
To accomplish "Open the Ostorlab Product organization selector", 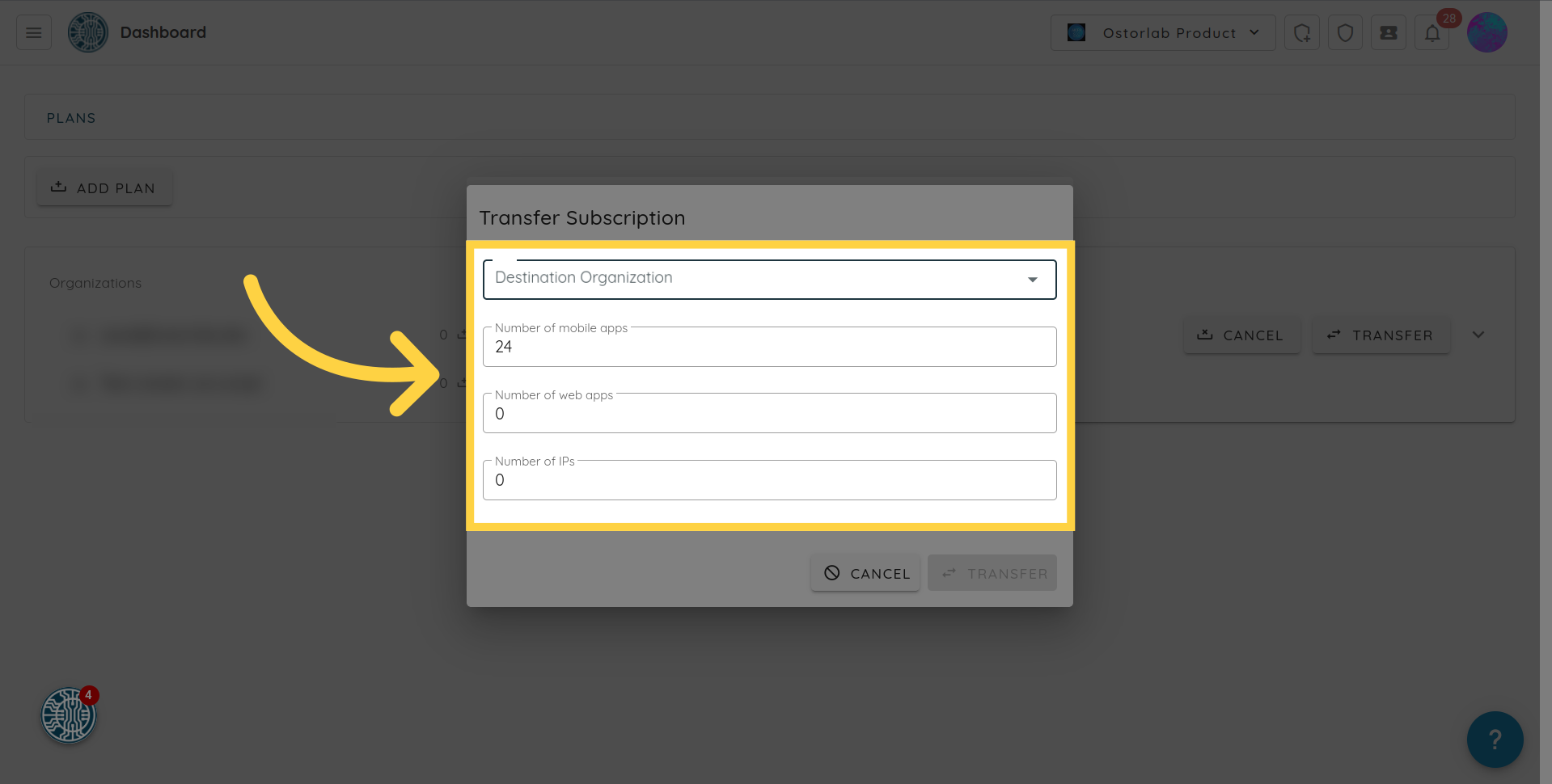I will pos(1162,33).
